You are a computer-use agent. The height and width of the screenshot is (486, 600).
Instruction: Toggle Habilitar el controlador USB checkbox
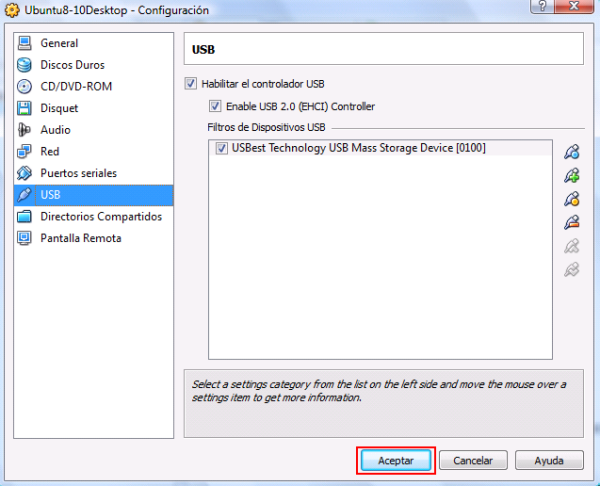coord(191,84)
